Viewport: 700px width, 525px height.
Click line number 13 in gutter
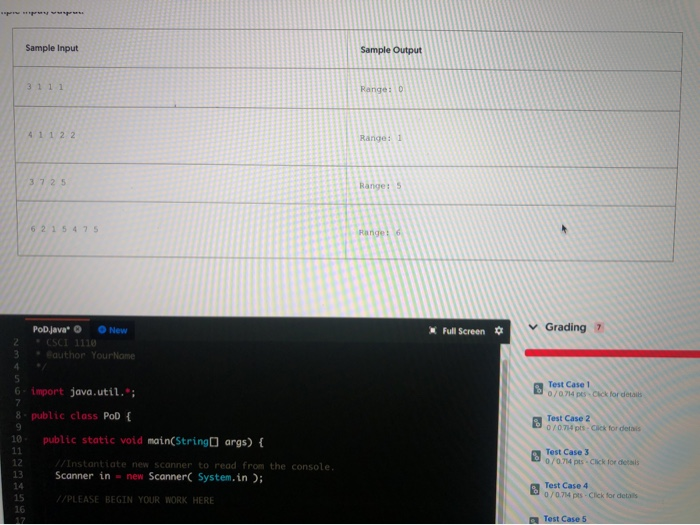[x=17, y=474]
